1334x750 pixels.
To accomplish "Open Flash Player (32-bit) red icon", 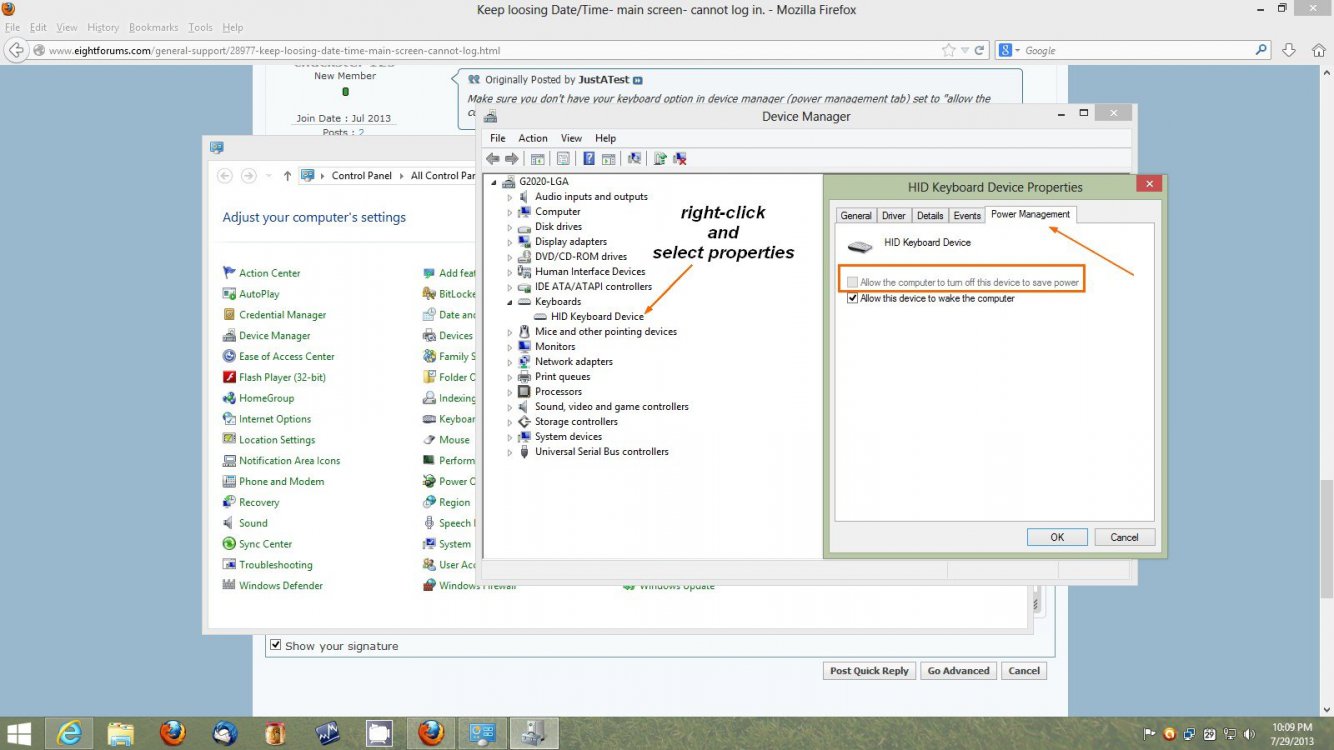I will coord(229,377).
